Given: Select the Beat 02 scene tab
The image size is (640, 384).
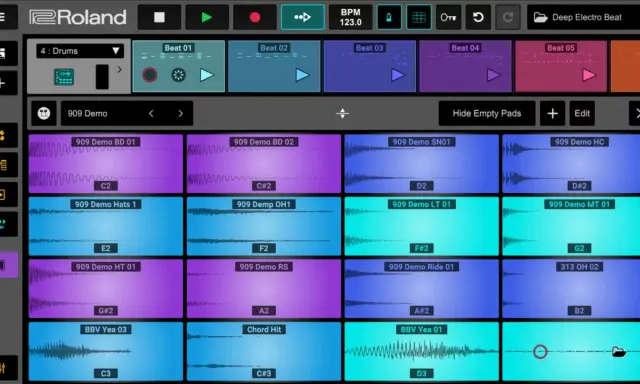Looking at the screenshot, I should pyautogui.click(x=274, y=48).
